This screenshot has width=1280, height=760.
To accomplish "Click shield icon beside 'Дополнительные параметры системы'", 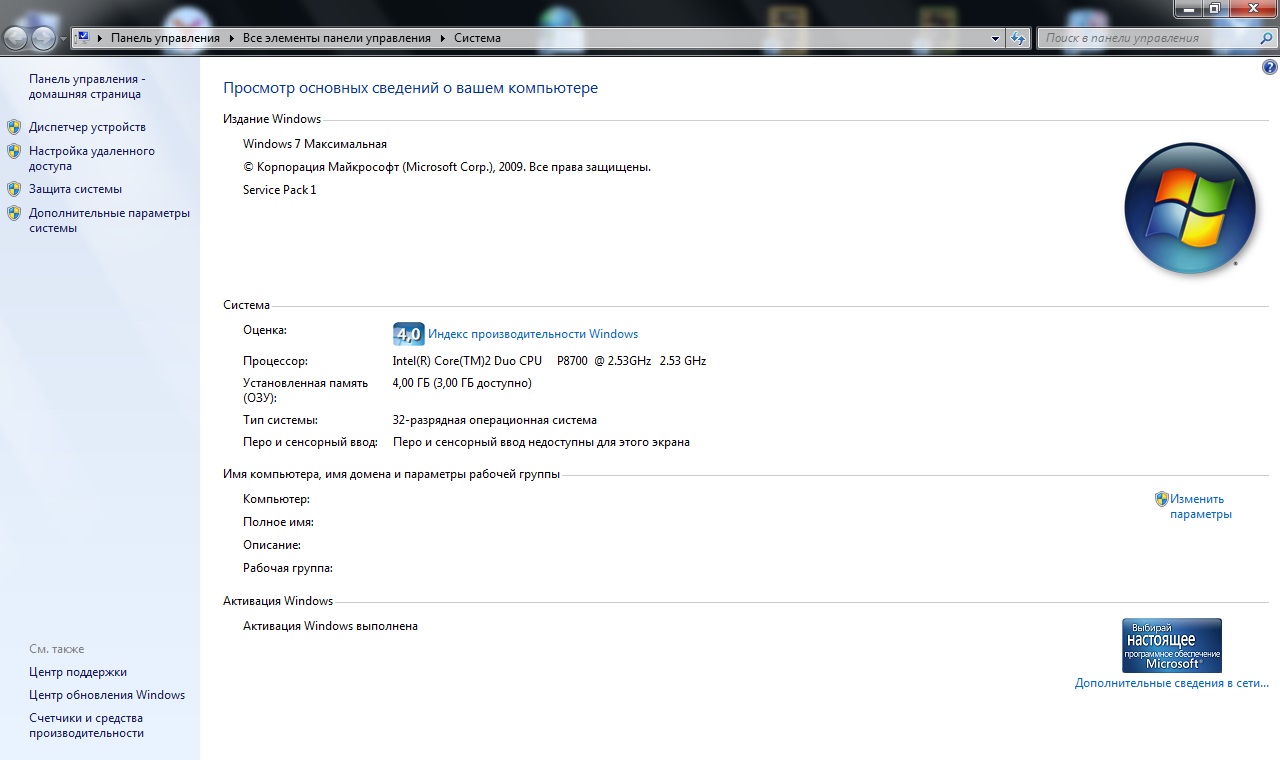I will coord(14,213).
